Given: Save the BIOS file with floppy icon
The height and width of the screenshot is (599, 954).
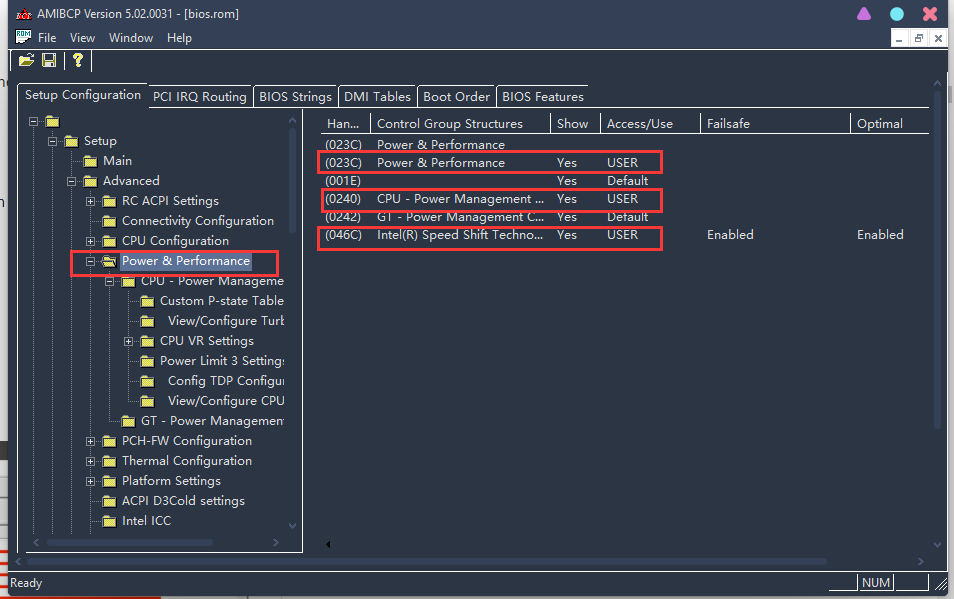Looking at the screenshot, I should click(x=49, y=60).
